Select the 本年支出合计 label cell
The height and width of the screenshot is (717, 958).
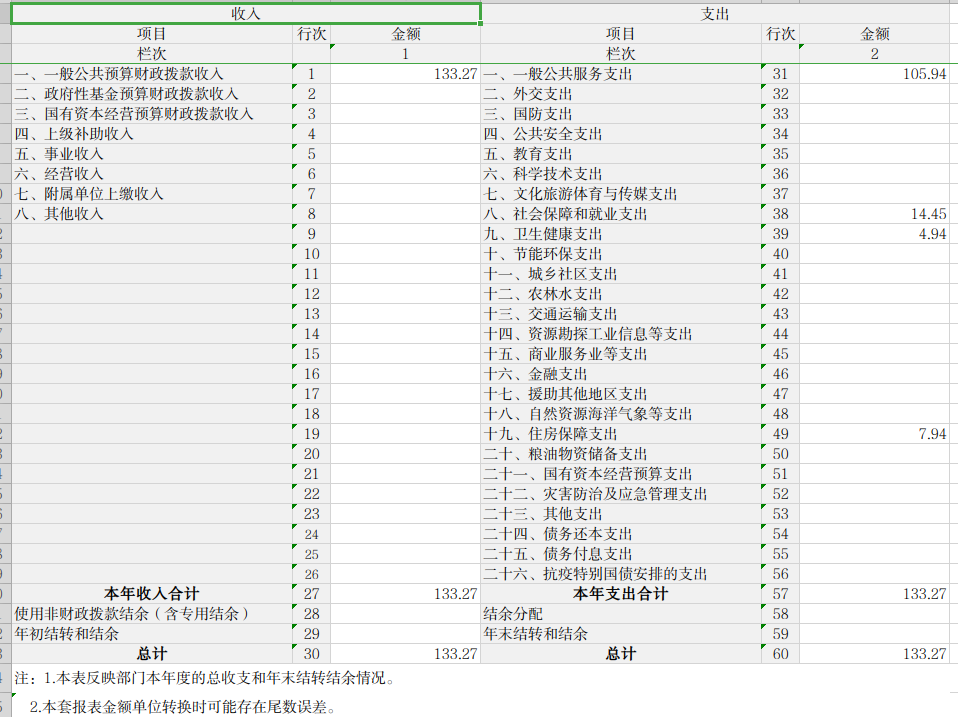pos(620,594)
